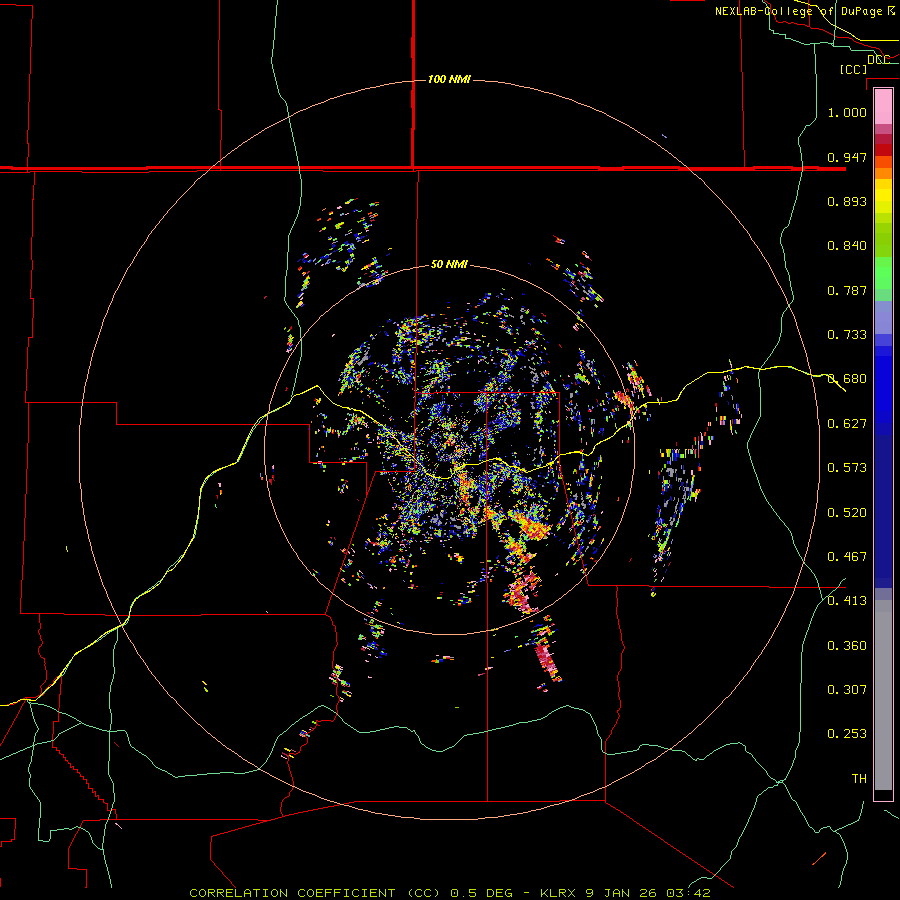Click the 0.947 scale value
This screenshot has width=900, height=900.
coord(847,157)
